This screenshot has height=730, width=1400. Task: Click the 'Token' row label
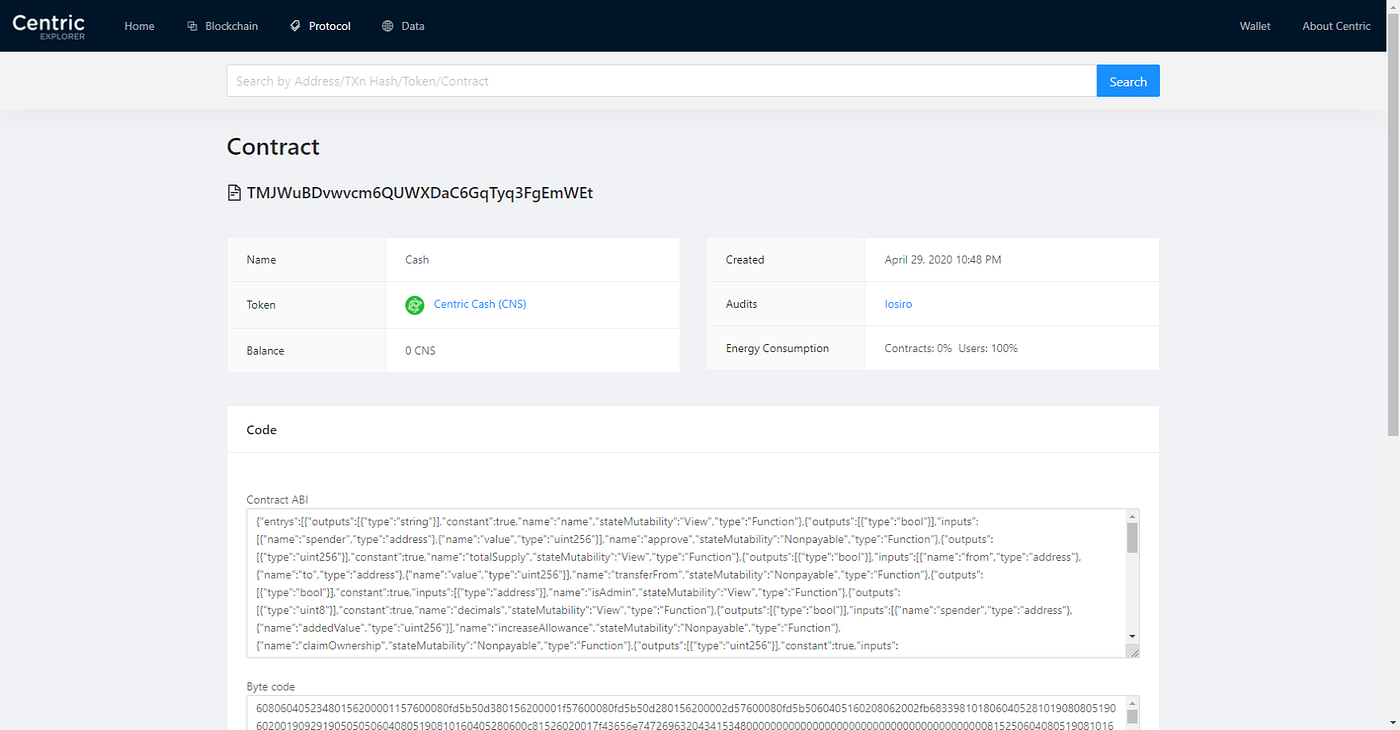click(x=261, y=305)
